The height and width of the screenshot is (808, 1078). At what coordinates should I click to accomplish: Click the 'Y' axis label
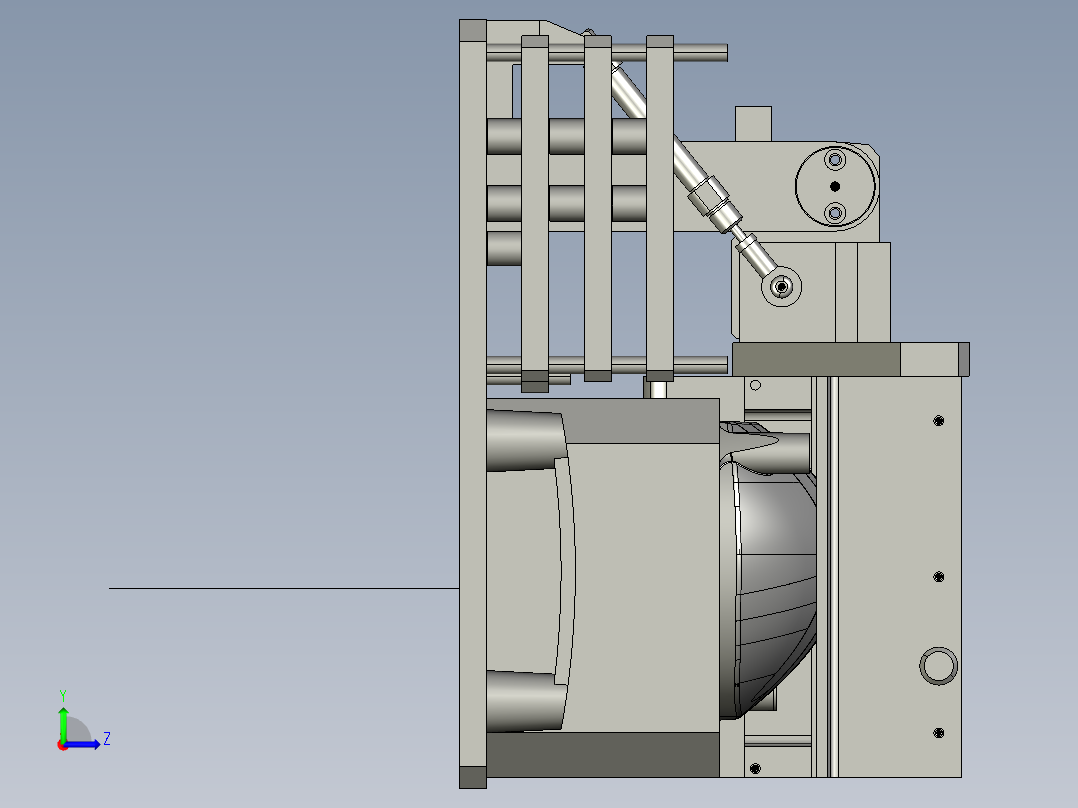point(63,695)
